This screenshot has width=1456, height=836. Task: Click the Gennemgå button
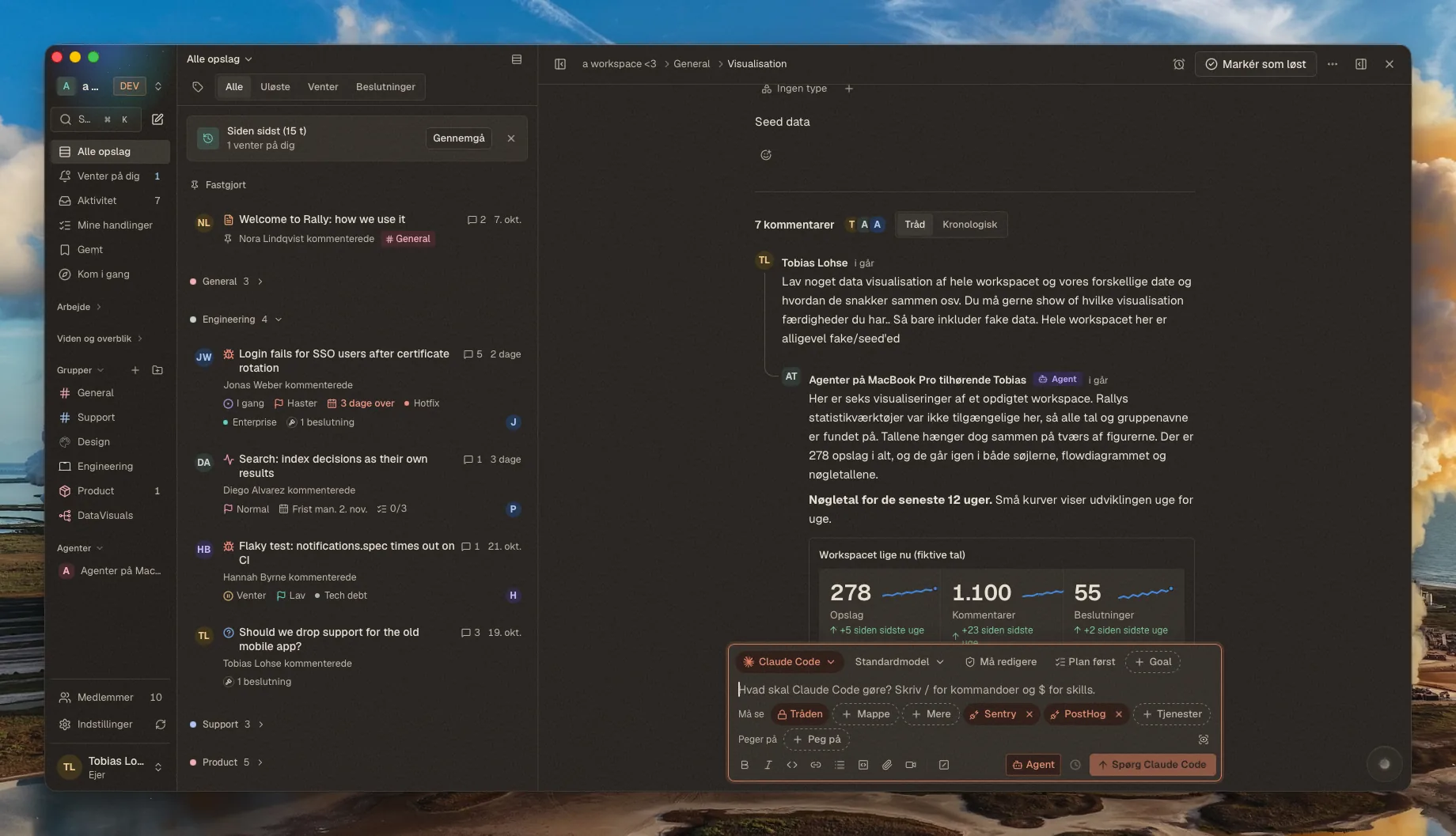pos(459,138)
